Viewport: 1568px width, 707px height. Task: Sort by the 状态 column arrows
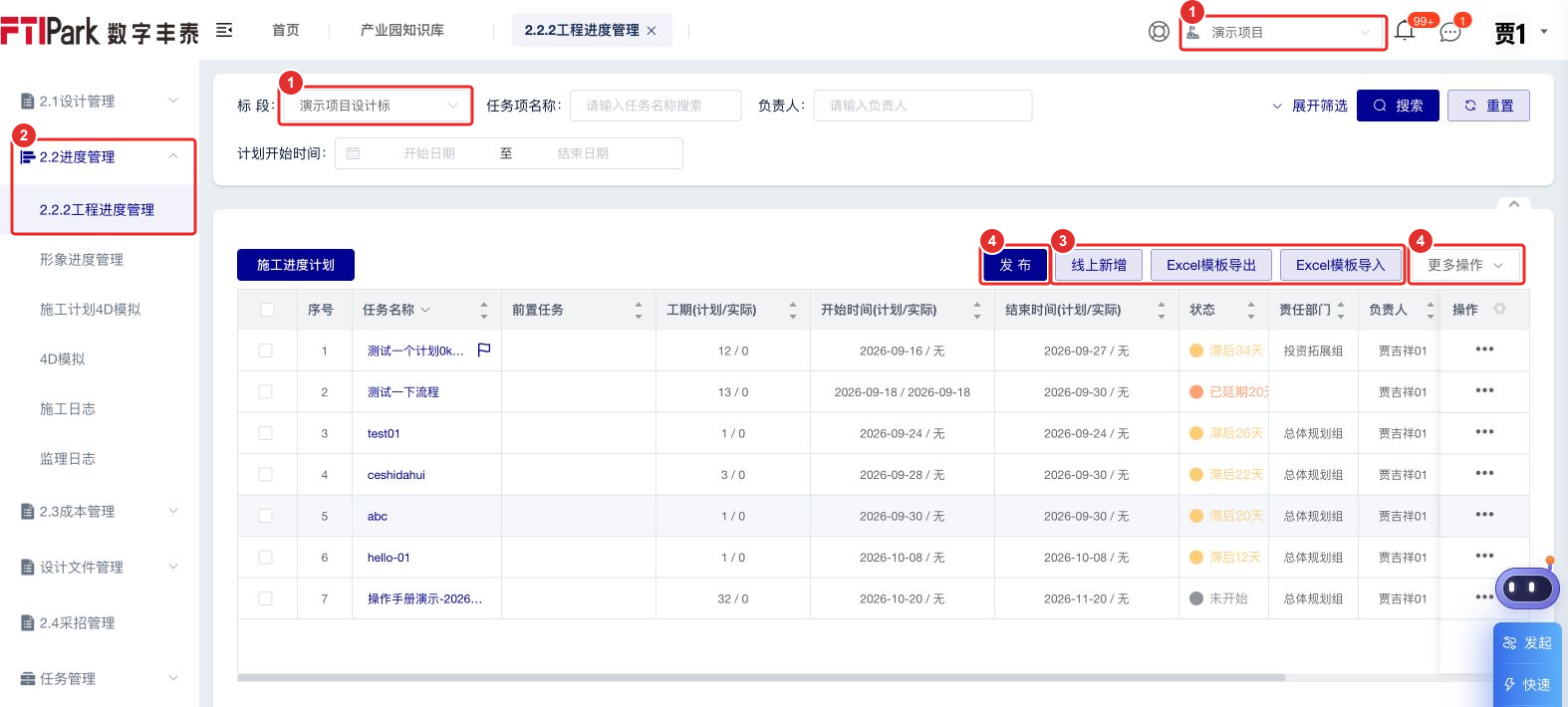tap(1251, 311)
